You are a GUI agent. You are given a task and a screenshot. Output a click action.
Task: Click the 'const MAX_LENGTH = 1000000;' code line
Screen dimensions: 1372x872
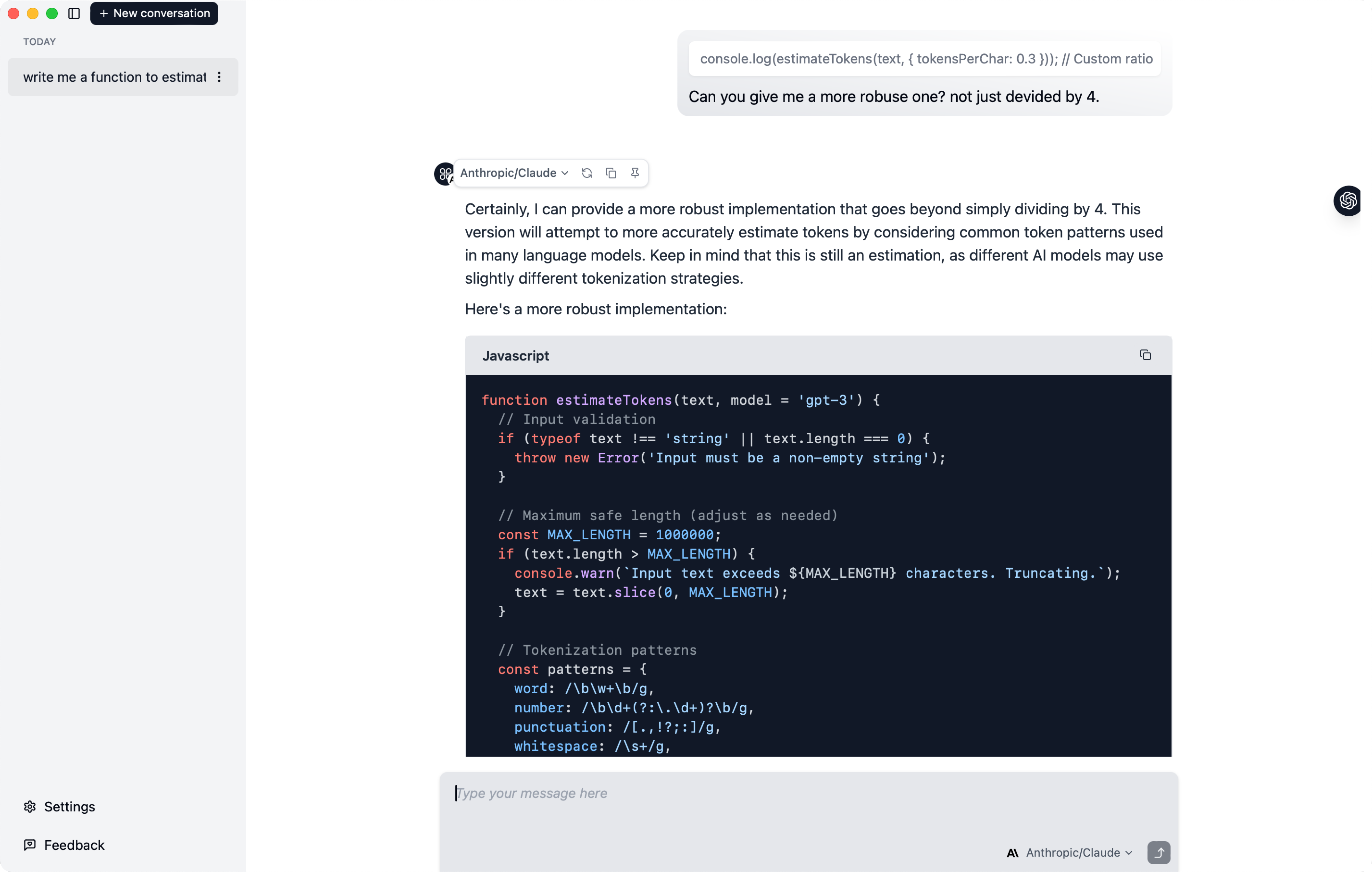coord(610,534)
